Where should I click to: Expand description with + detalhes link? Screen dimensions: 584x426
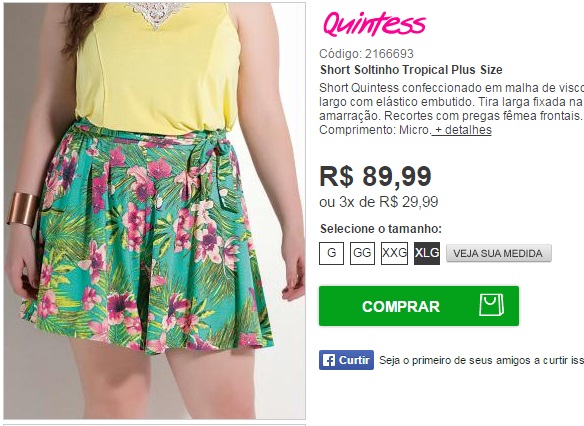[462, 130]
